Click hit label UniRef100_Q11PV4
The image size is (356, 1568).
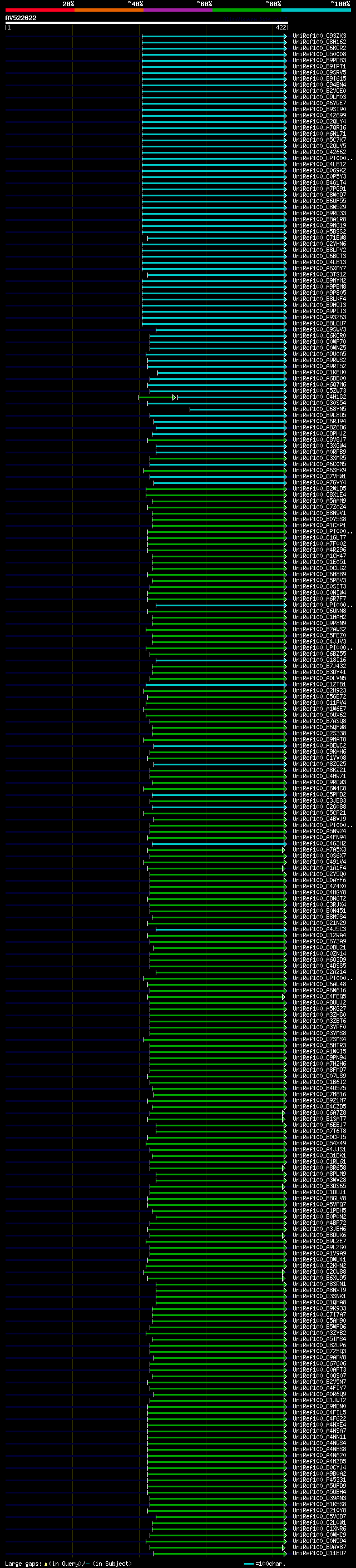point(319,703)
